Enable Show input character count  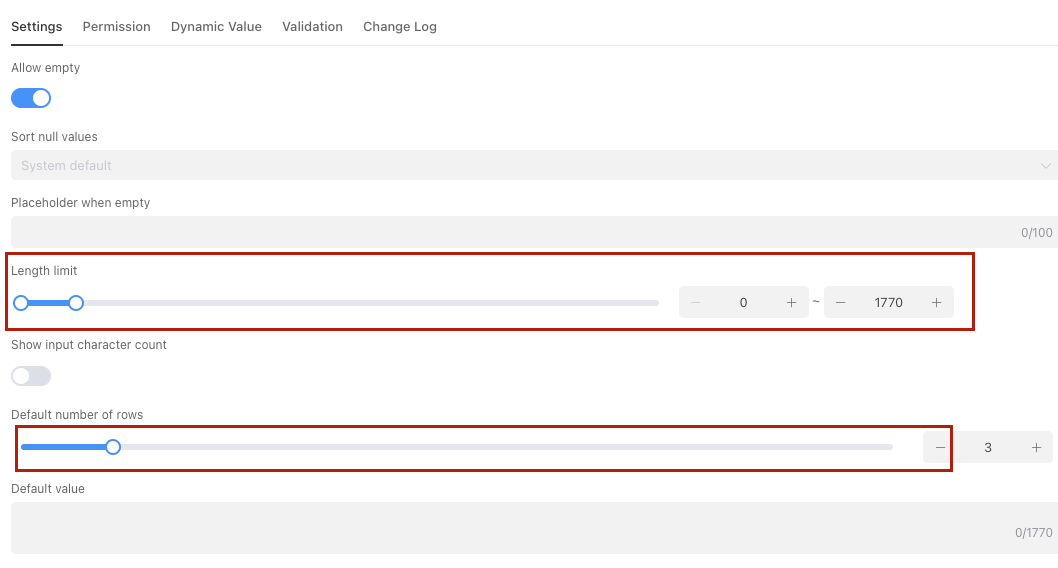(31, 376)
